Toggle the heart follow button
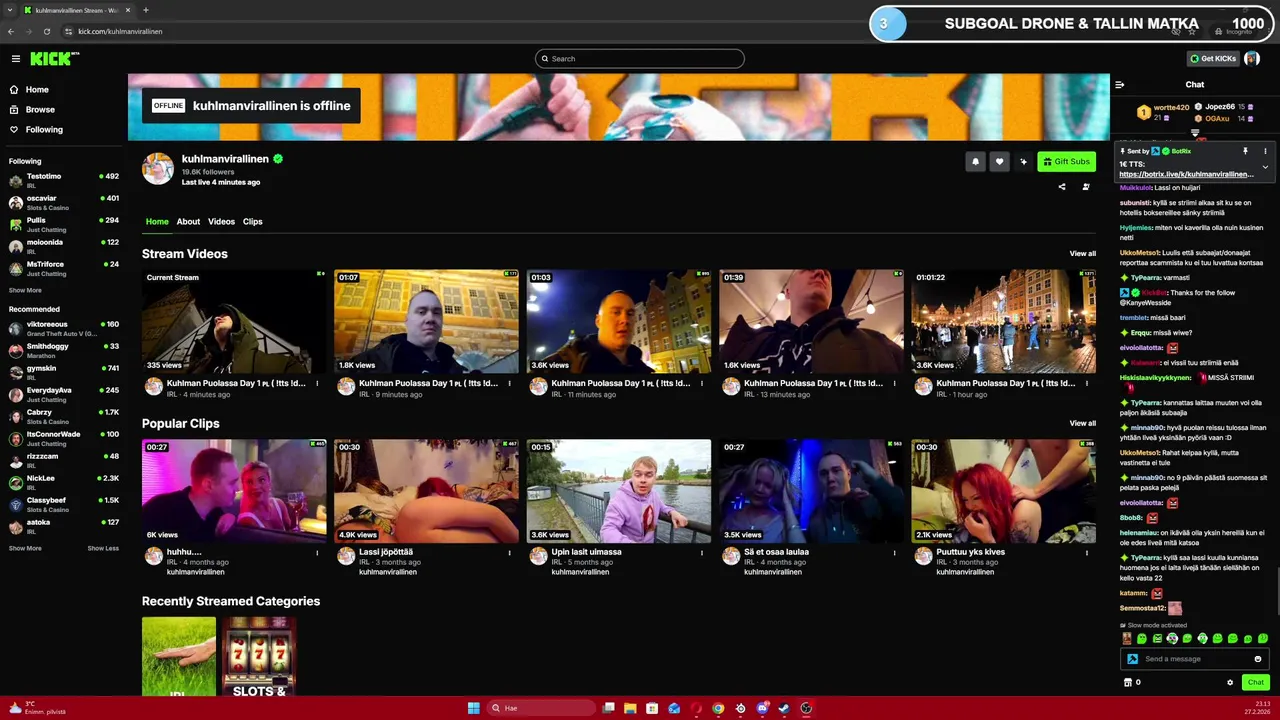 click(999, 161)
